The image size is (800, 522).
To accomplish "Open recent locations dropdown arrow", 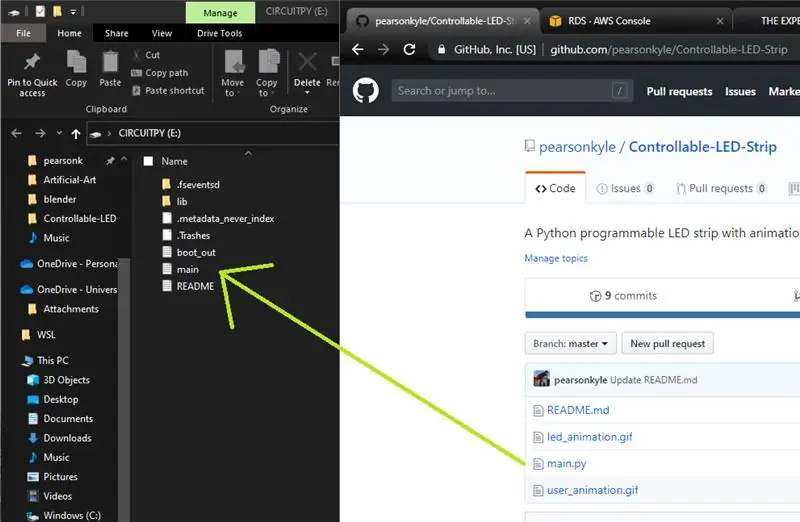I will (59, 133).
